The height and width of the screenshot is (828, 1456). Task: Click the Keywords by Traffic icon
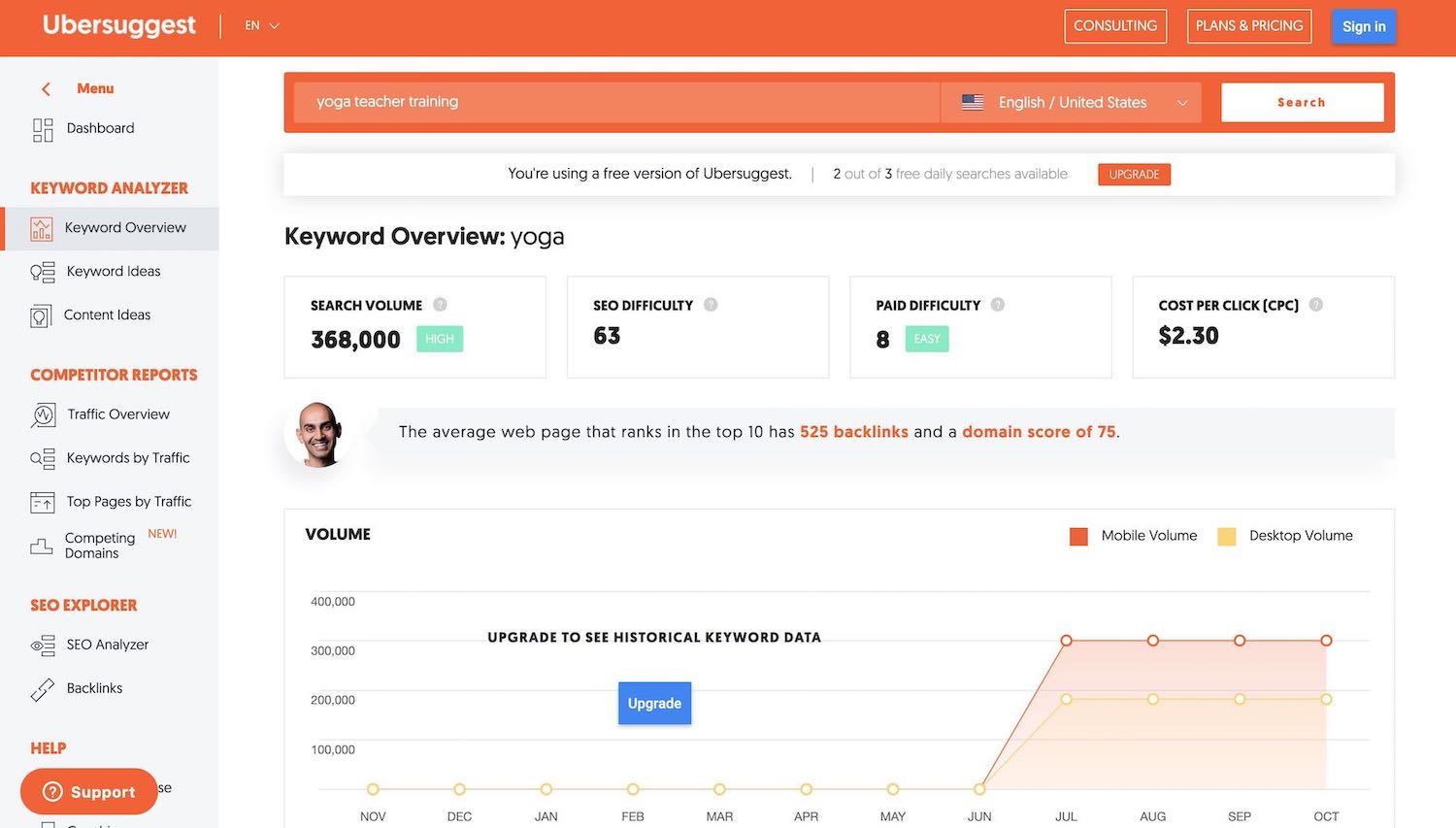click(x=43, y=459)
